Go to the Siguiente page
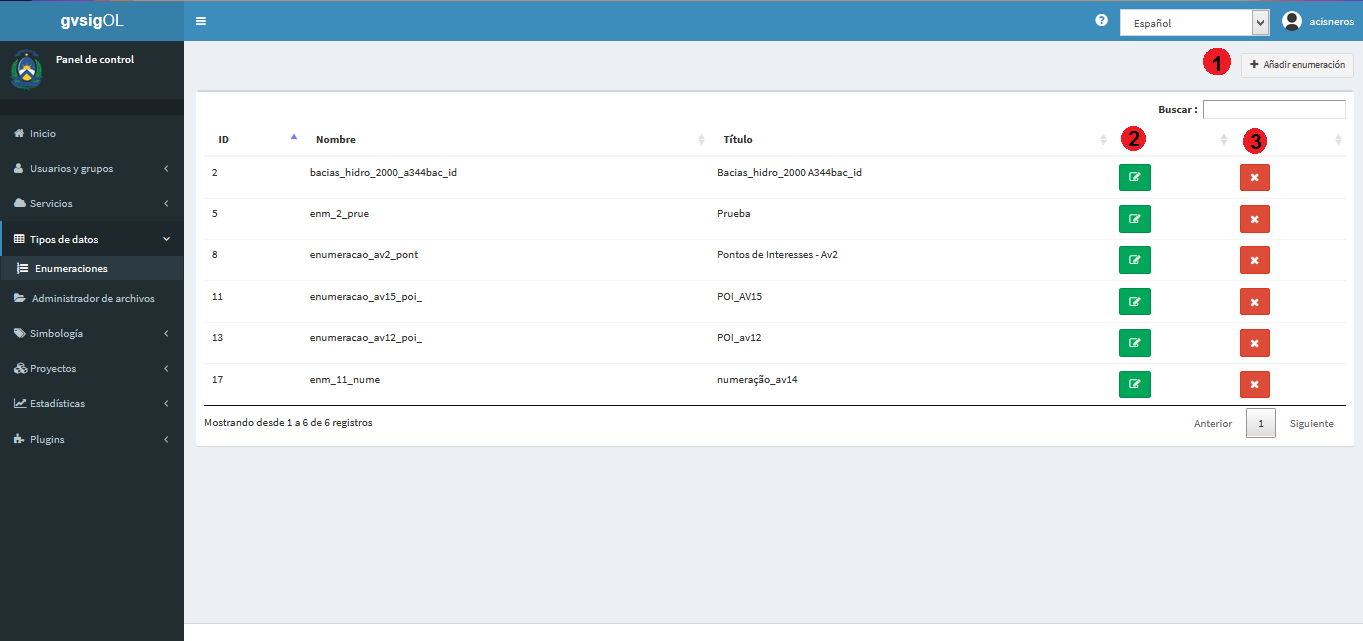This screenshot has height=641, width=1363. [x=1311, y=424]
